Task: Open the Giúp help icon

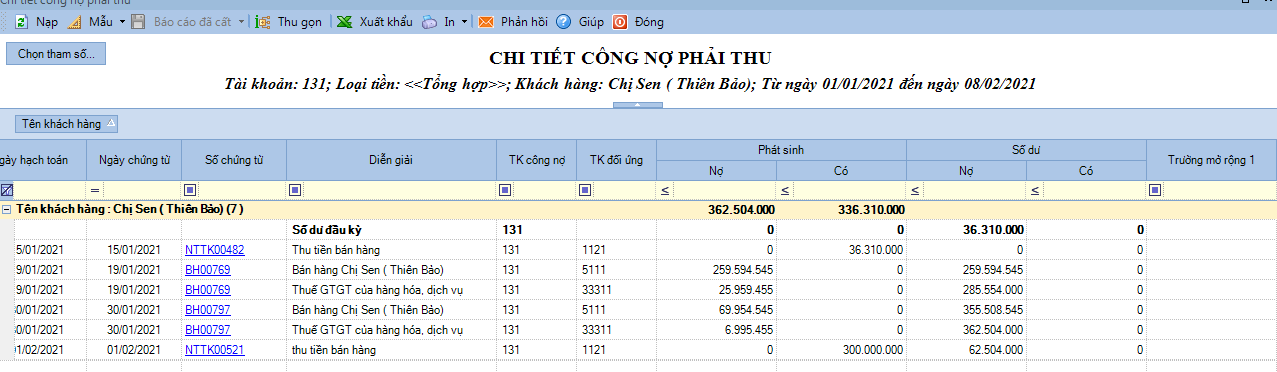Action: pyautogui.click(x=564, y=21)
